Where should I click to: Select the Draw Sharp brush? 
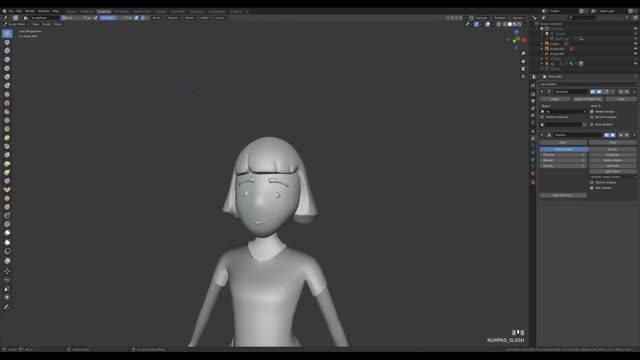coord(7,42)
